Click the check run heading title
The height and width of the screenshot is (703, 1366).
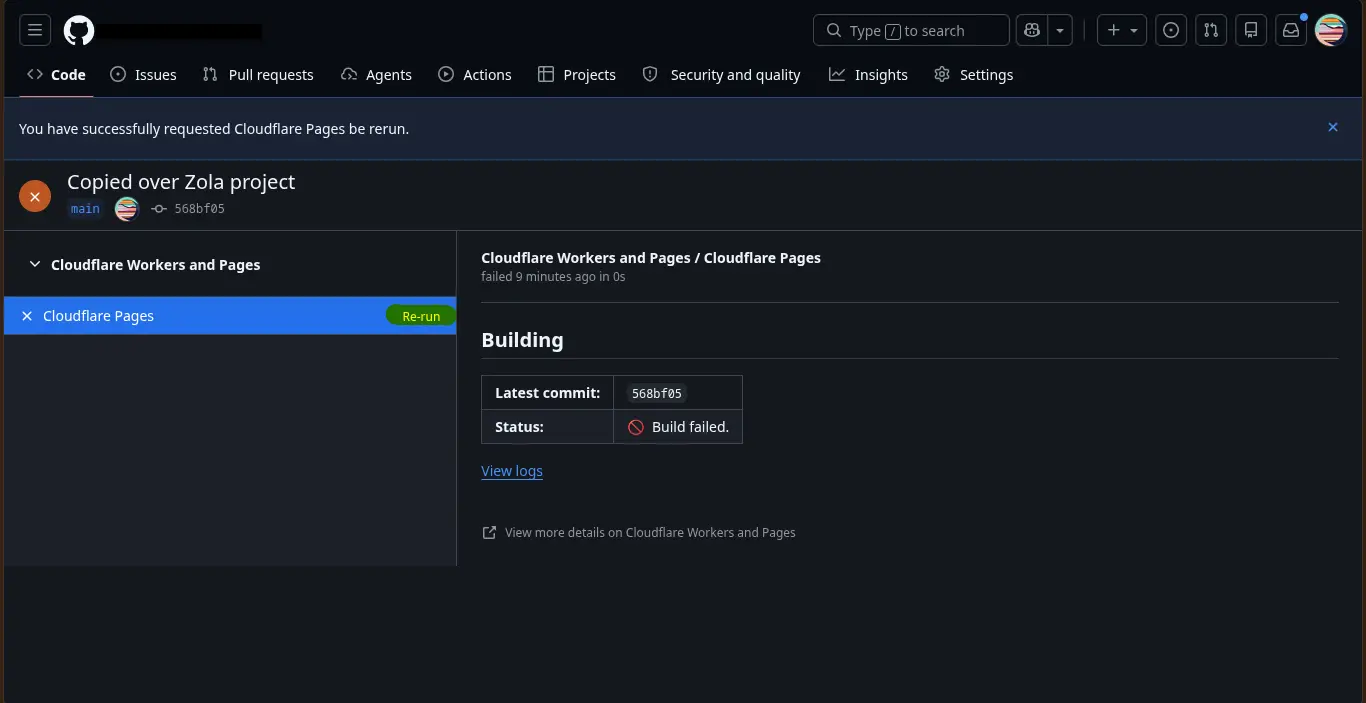pos(651,258)
